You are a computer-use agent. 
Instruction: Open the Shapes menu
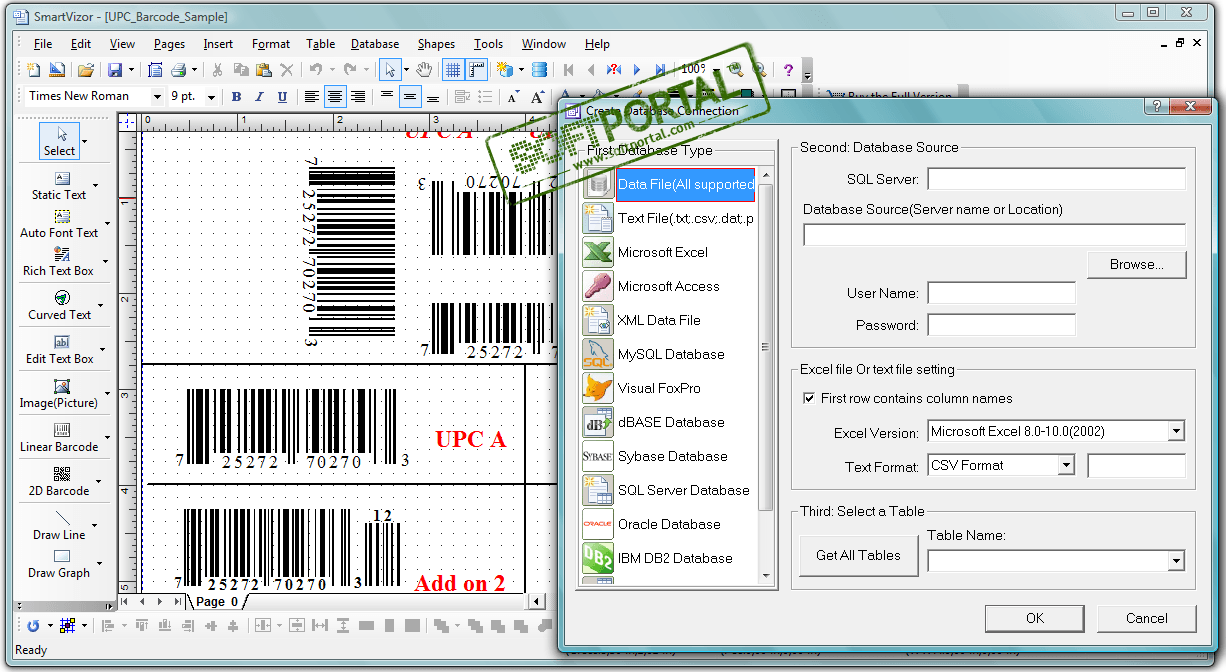(436, 44)
